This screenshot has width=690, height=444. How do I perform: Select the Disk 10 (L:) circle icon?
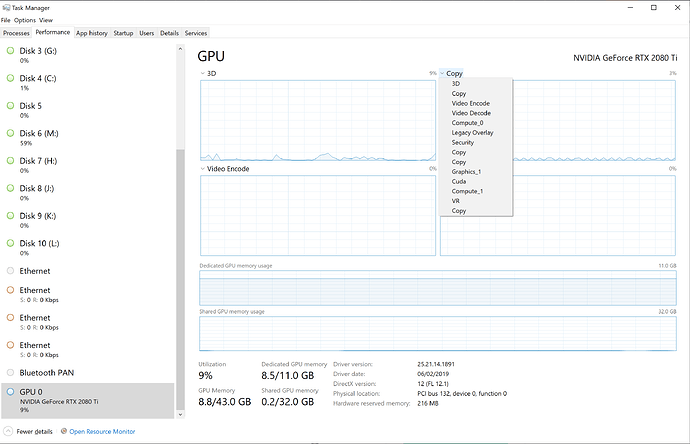(x=11, y=243)
